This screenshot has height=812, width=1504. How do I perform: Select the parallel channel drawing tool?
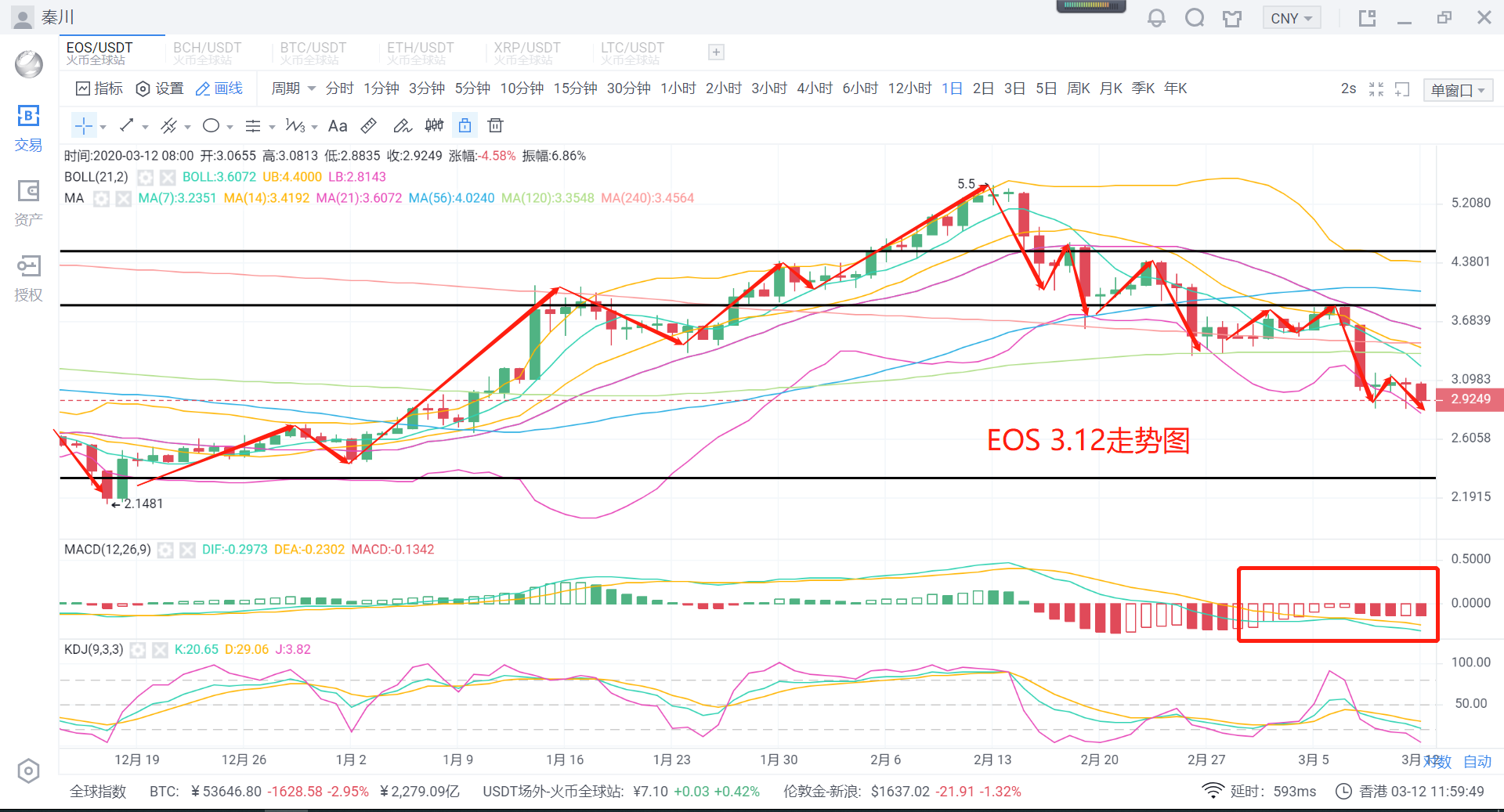click(x=168, y=125)
